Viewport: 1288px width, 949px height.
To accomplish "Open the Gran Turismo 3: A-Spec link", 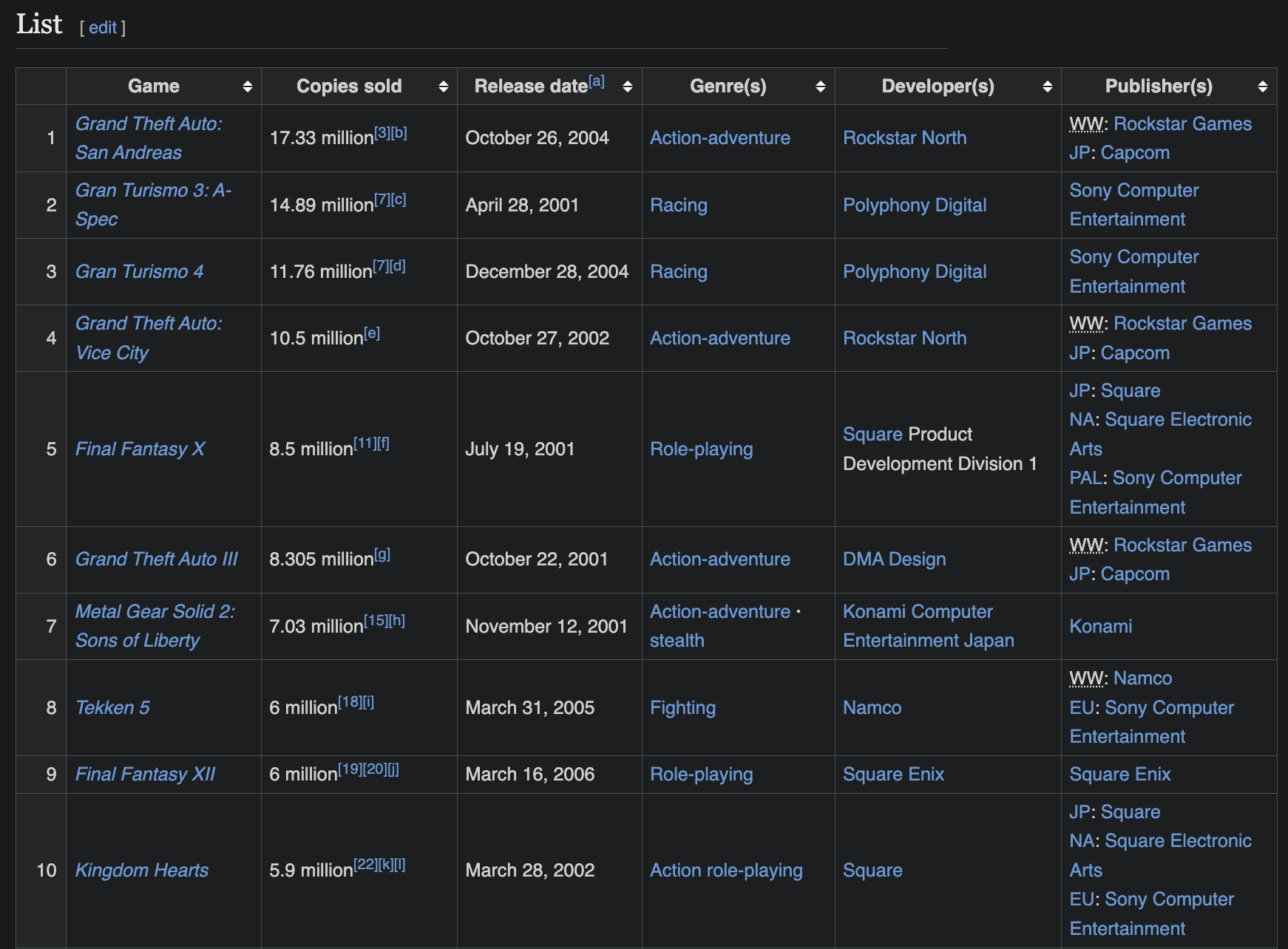I will [153, 205].
